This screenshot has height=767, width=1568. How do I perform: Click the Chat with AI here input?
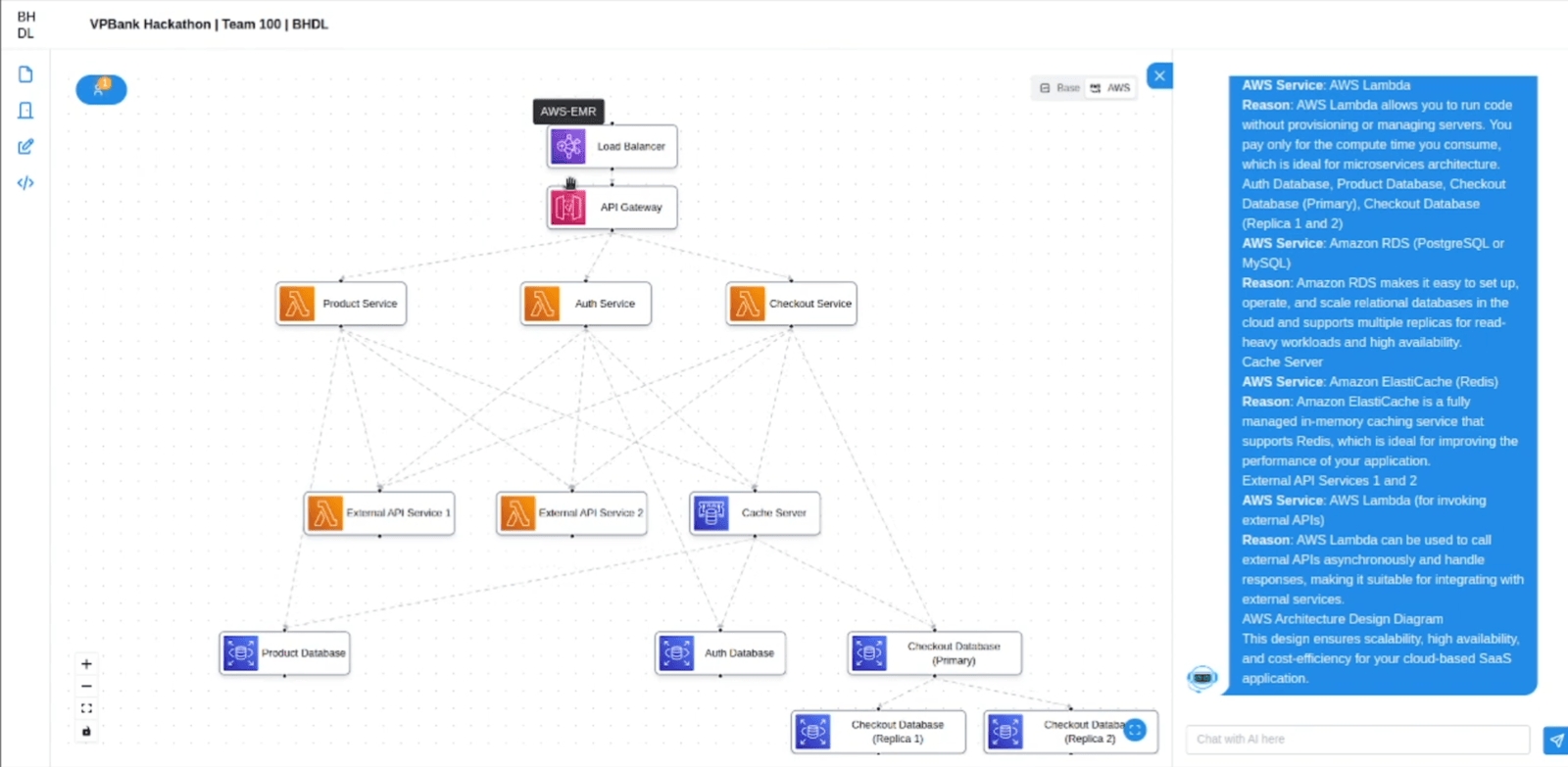coord(1358,740)
